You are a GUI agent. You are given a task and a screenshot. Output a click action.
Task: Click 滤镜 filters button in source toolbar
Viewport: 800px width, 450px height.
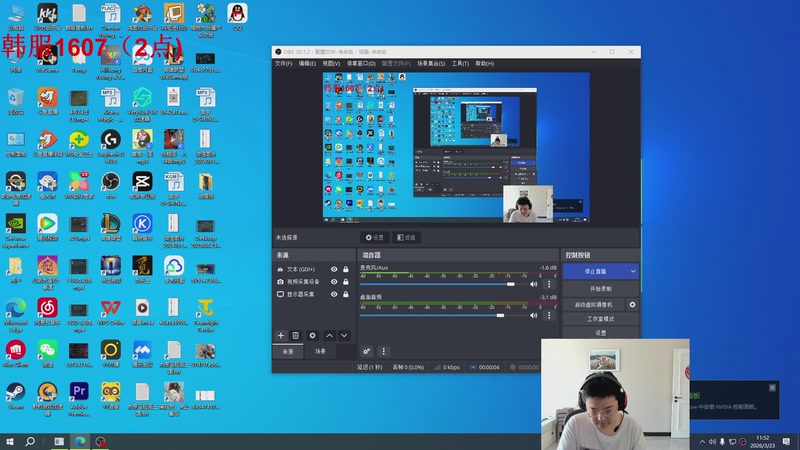406,238
